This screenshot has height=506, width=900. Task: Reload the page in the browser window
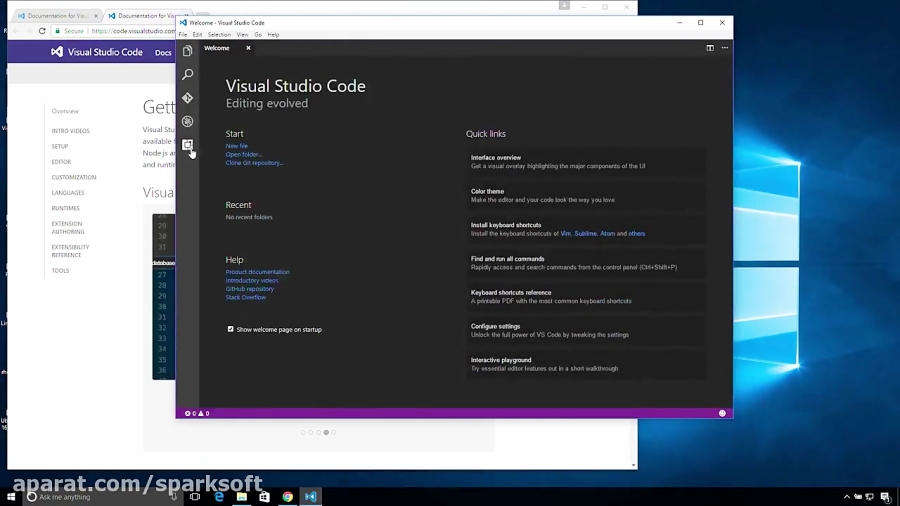42,31
